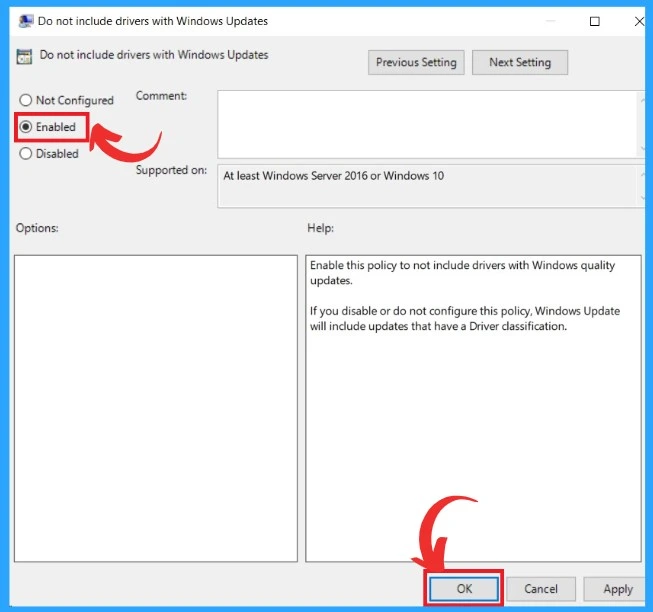Click the 'Help:' label
The image size is (653, 612).
pyautogui.click(x=321, y=228)
